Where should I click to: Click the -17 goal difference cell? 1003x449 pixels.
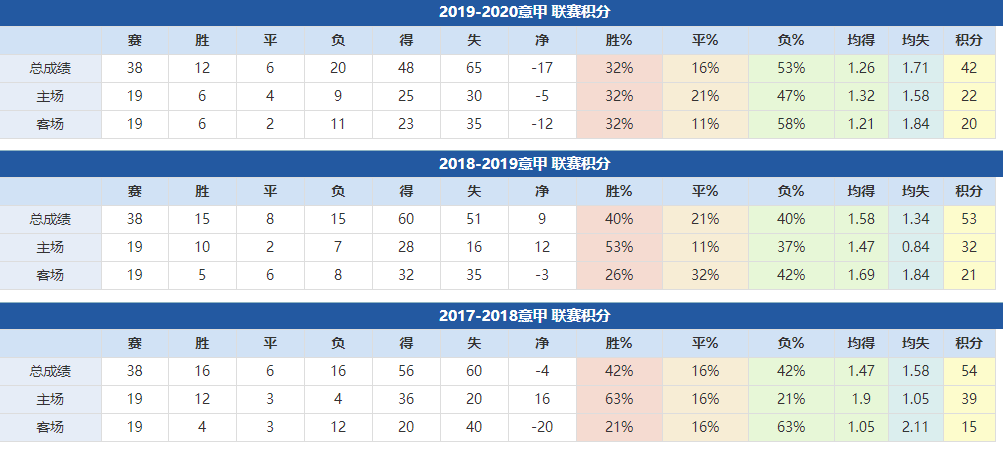coord(542,68)
